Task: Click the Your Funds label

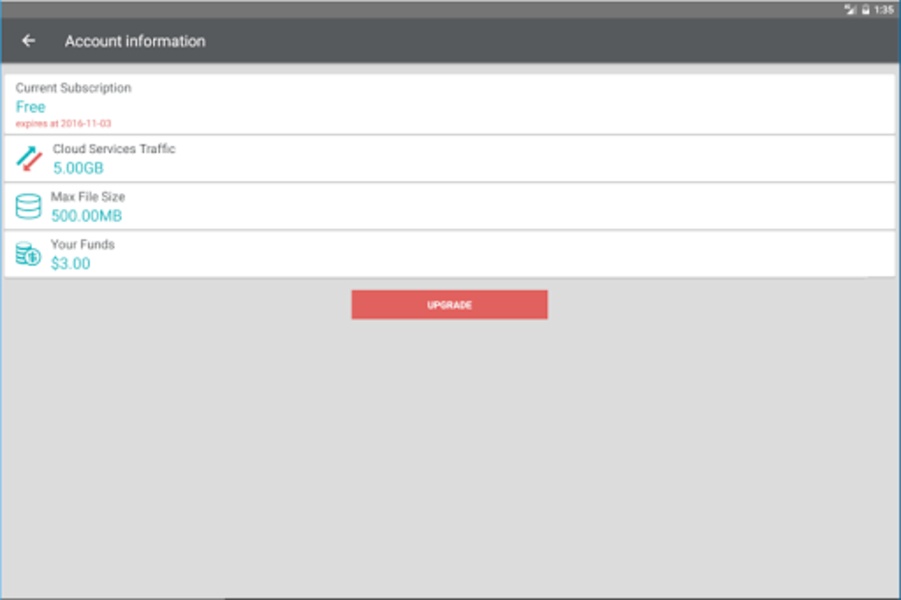Action: coord(83,244)
